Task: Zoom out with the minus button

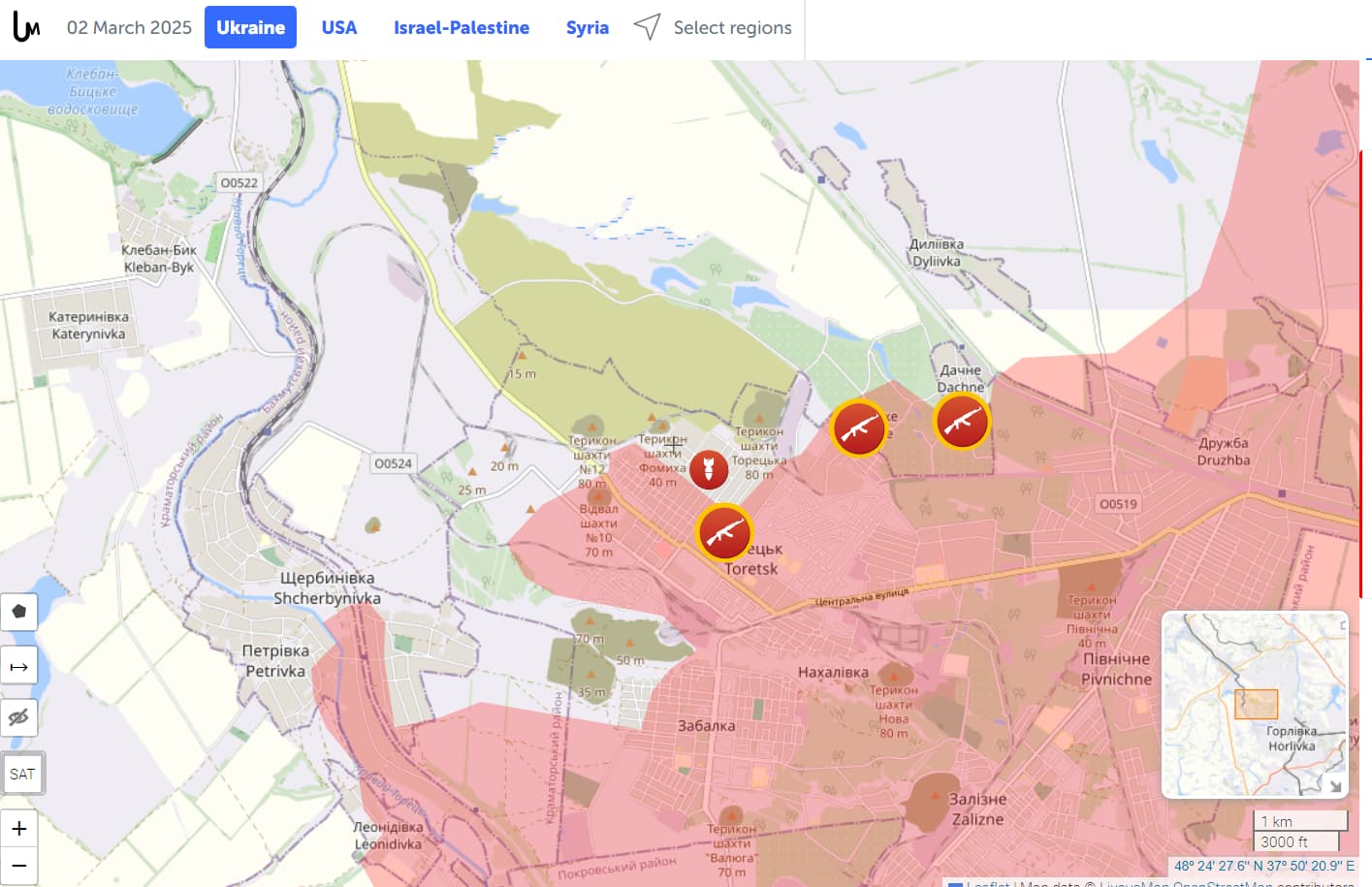Action: coord(19,866)
